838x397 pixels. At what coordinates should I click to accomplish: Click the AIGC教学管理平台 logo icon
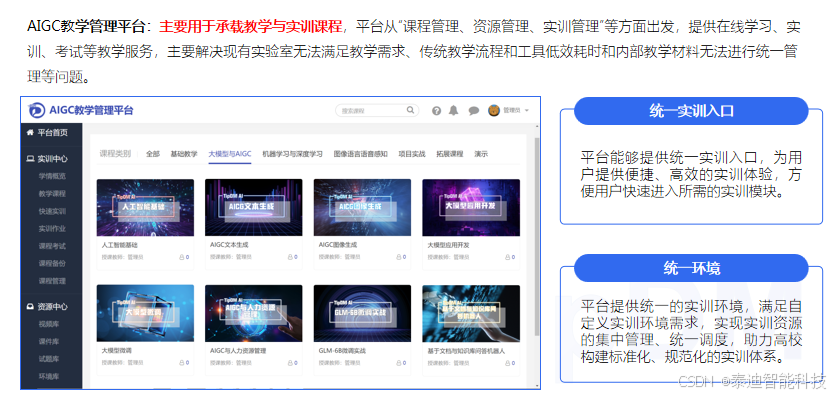point(36,110)
